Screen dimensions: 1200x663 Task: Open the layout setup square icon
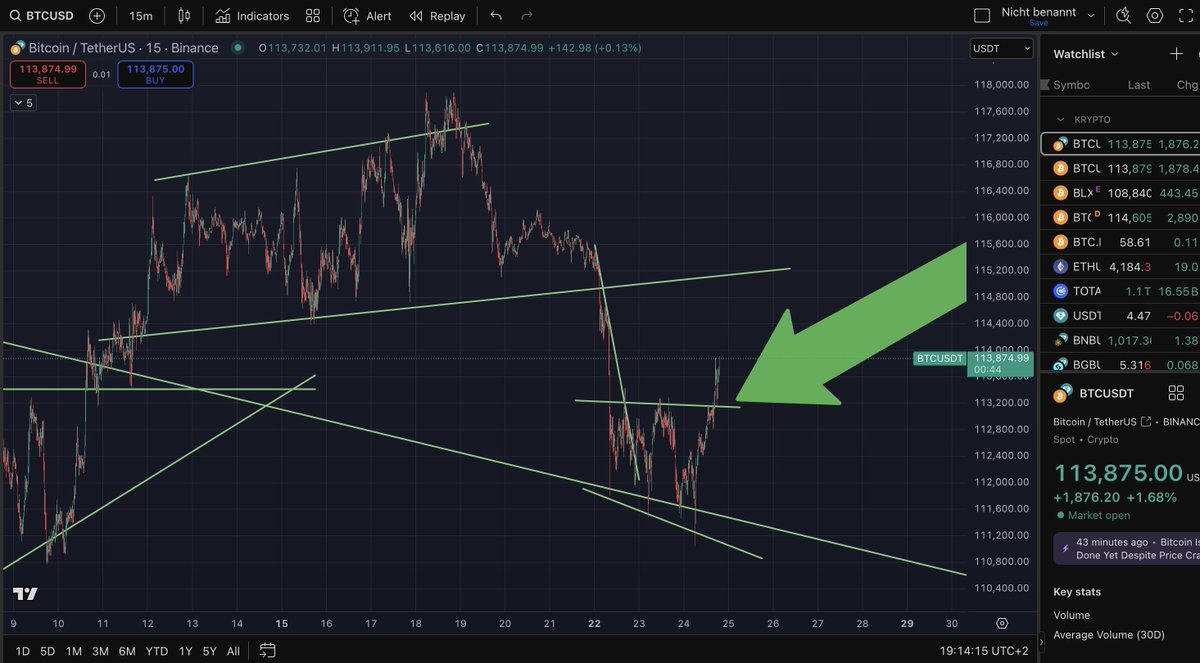tap(982, 15)
